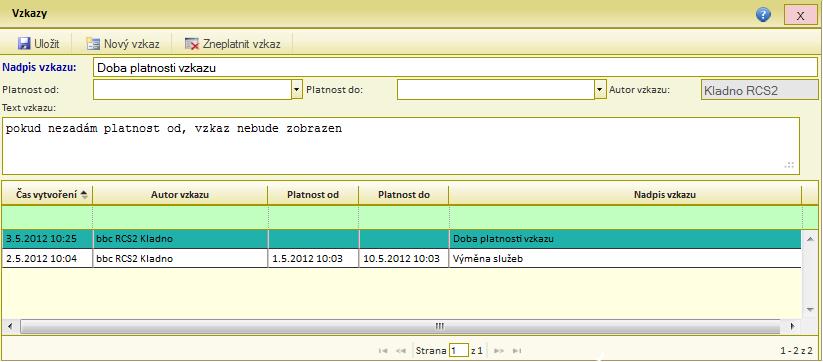
Task: Click the text area resize grip
Action: pos(789,165)
